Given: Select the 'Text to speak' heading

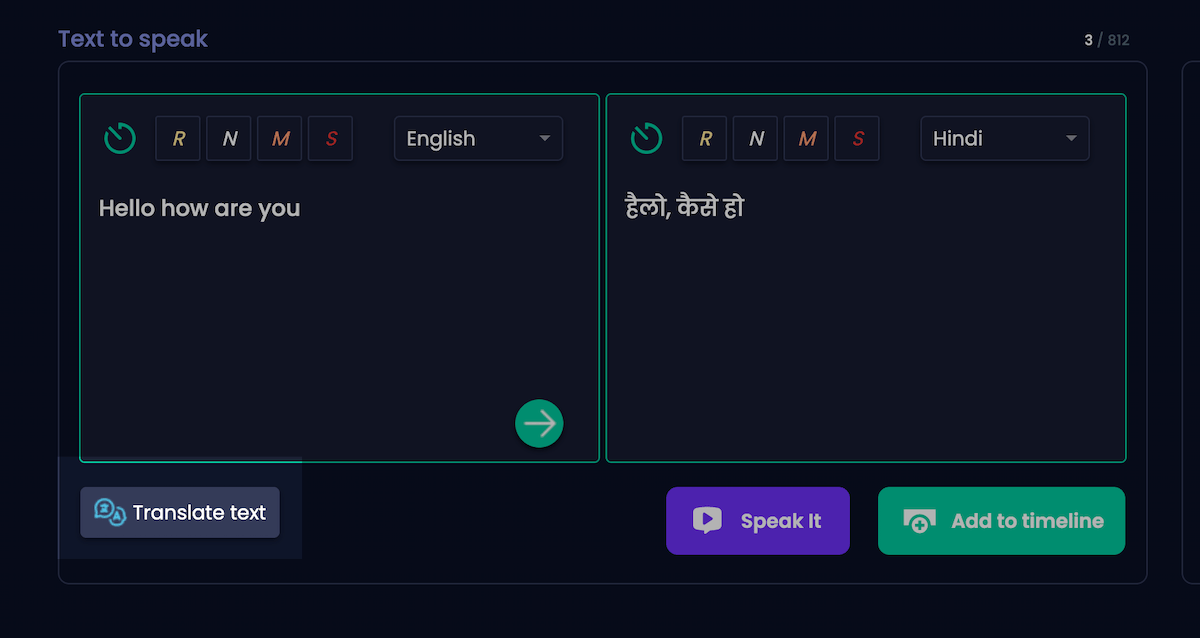Looking at the screenshot, I should (x=133, y=39).
